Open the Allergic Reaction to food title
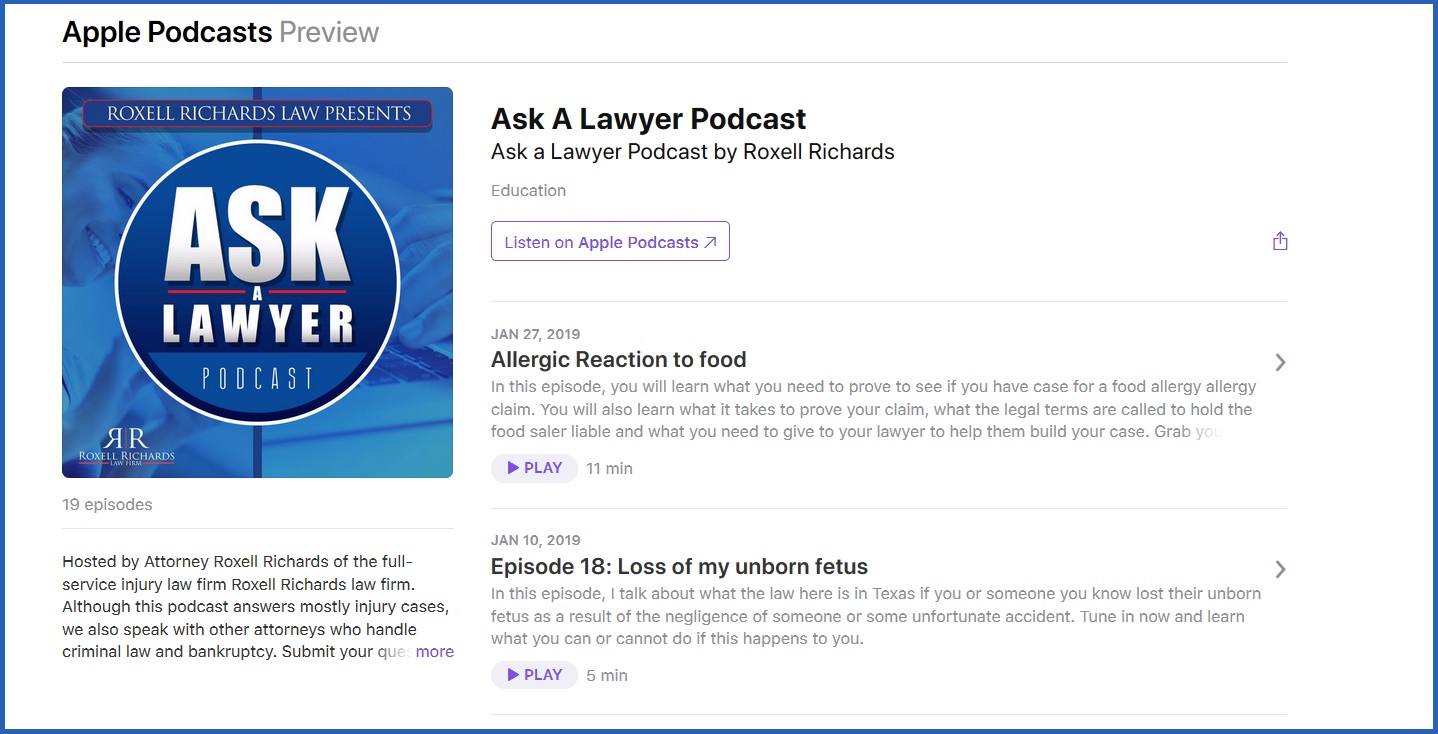The image size is (1438, 734). point(619,359)
